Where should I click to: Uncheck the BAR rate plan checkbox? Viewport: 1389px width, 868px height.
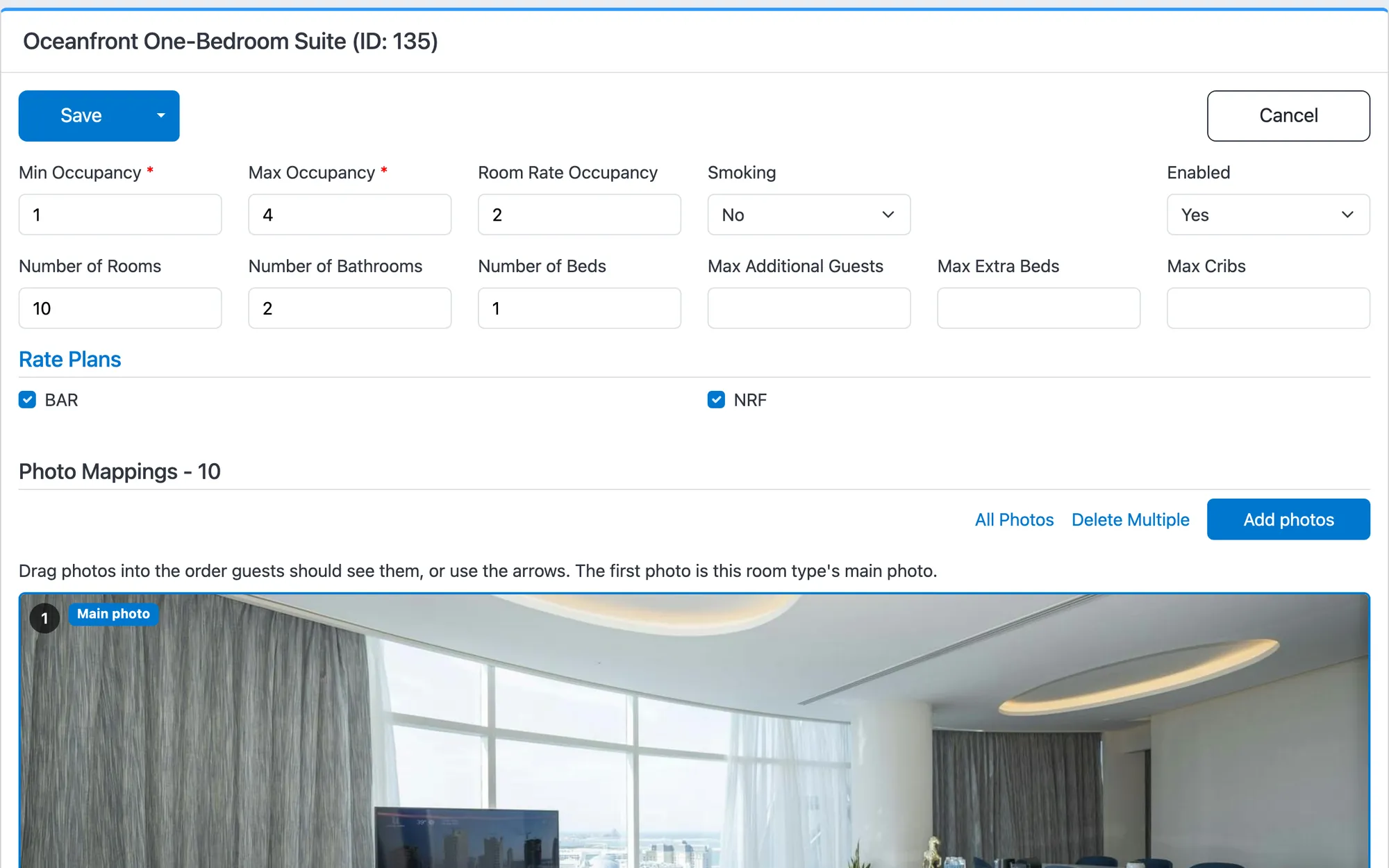point(27,400)
